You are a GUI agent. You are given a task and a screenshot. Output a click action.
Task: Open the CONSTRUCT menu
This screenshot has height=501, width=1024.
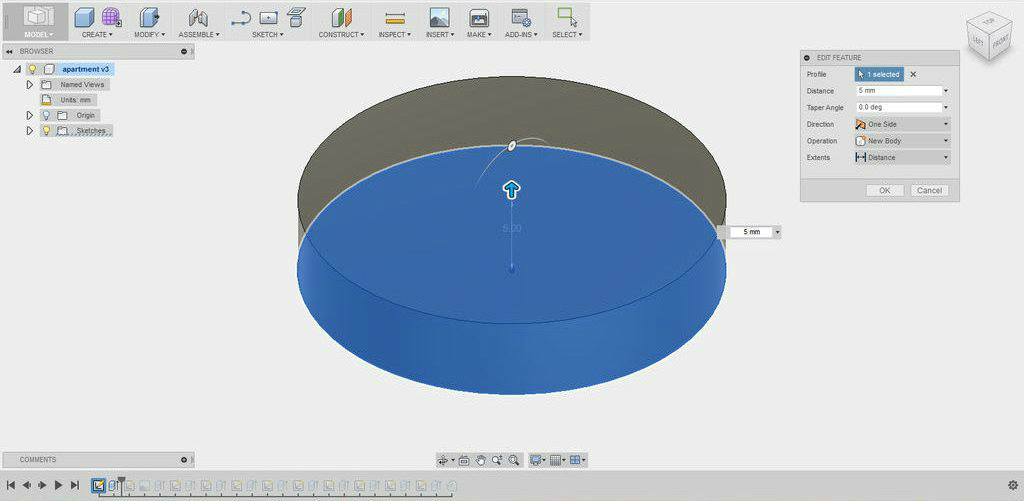(342, 35)
